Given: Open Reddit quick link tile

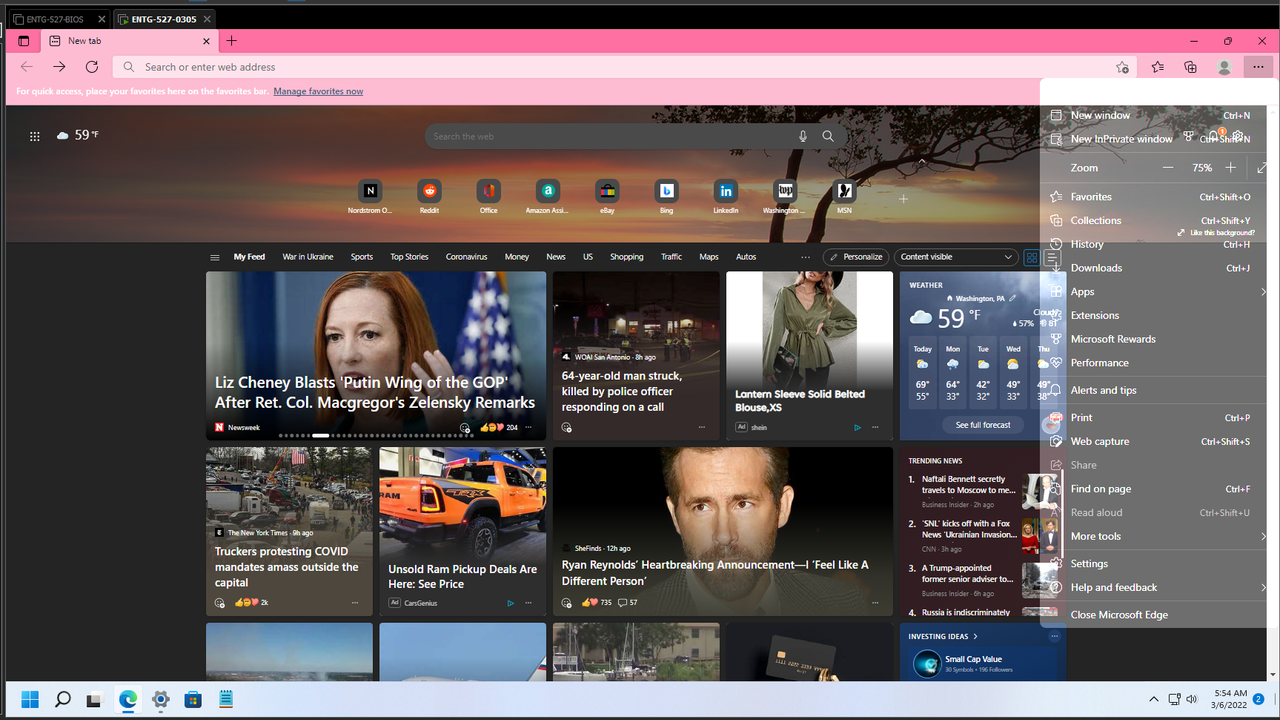Looking at the screenshot, I should (x=429, y=196).
